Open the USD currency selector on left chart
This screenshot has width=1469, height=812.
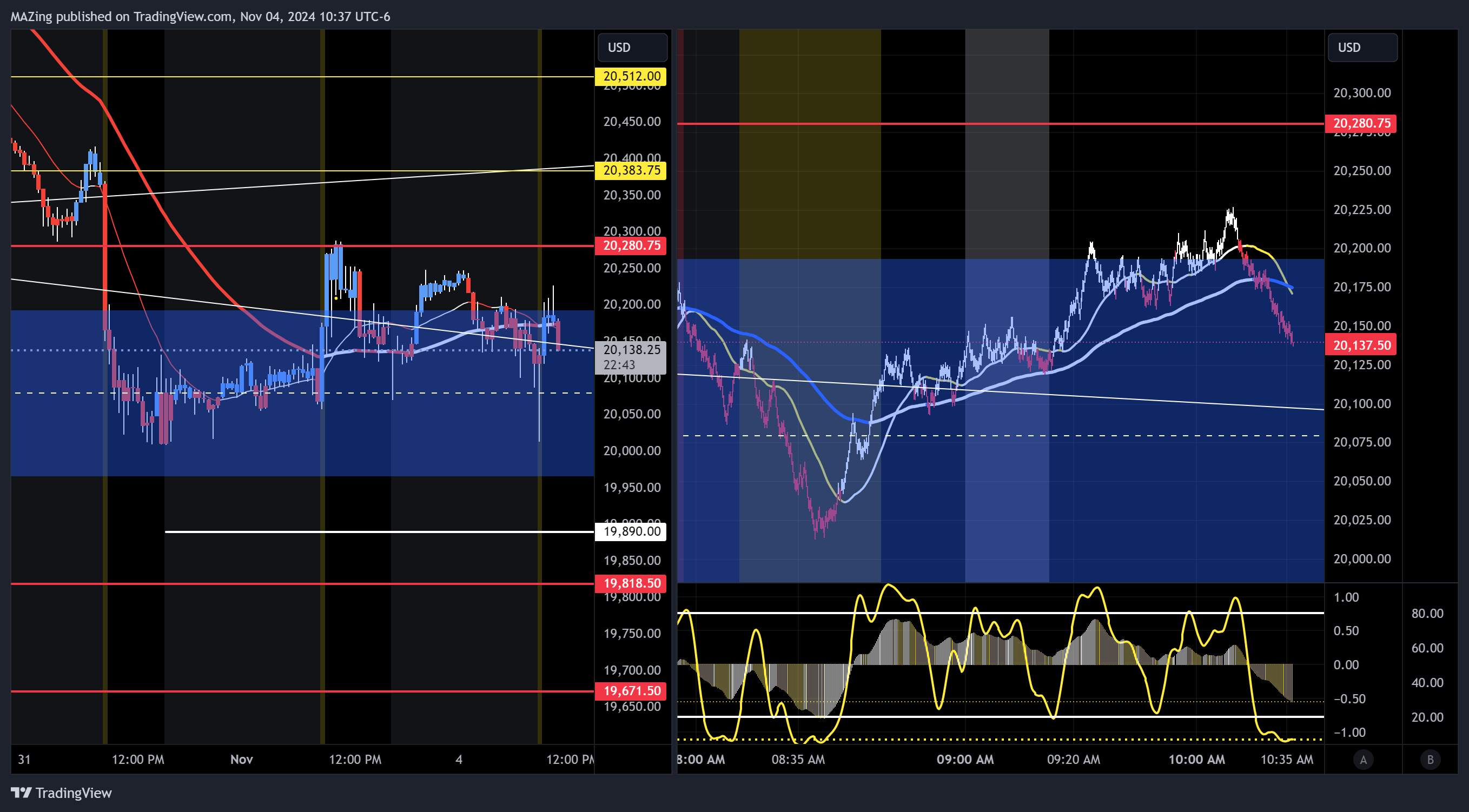632,47
